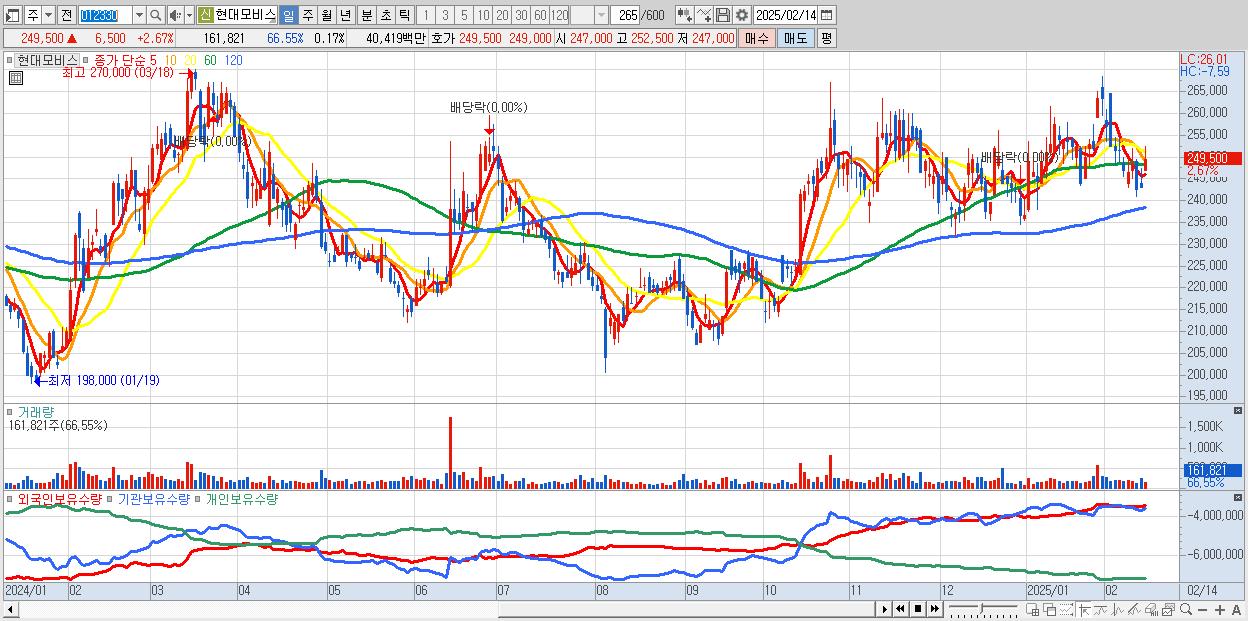Click the zigzag wave analysis icon
This screenshot has height=621, width=1248.
tap(1118, 610)
